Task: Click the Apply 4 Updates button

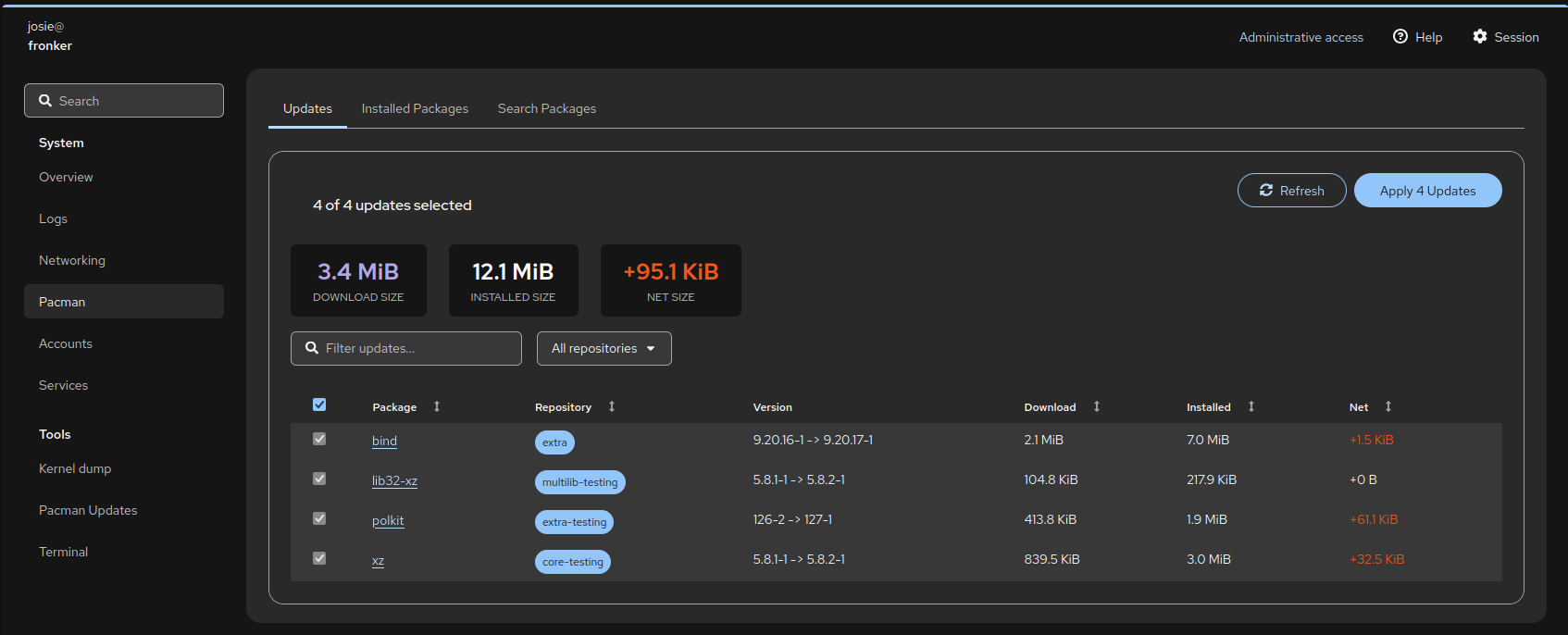Action: 1427,191
